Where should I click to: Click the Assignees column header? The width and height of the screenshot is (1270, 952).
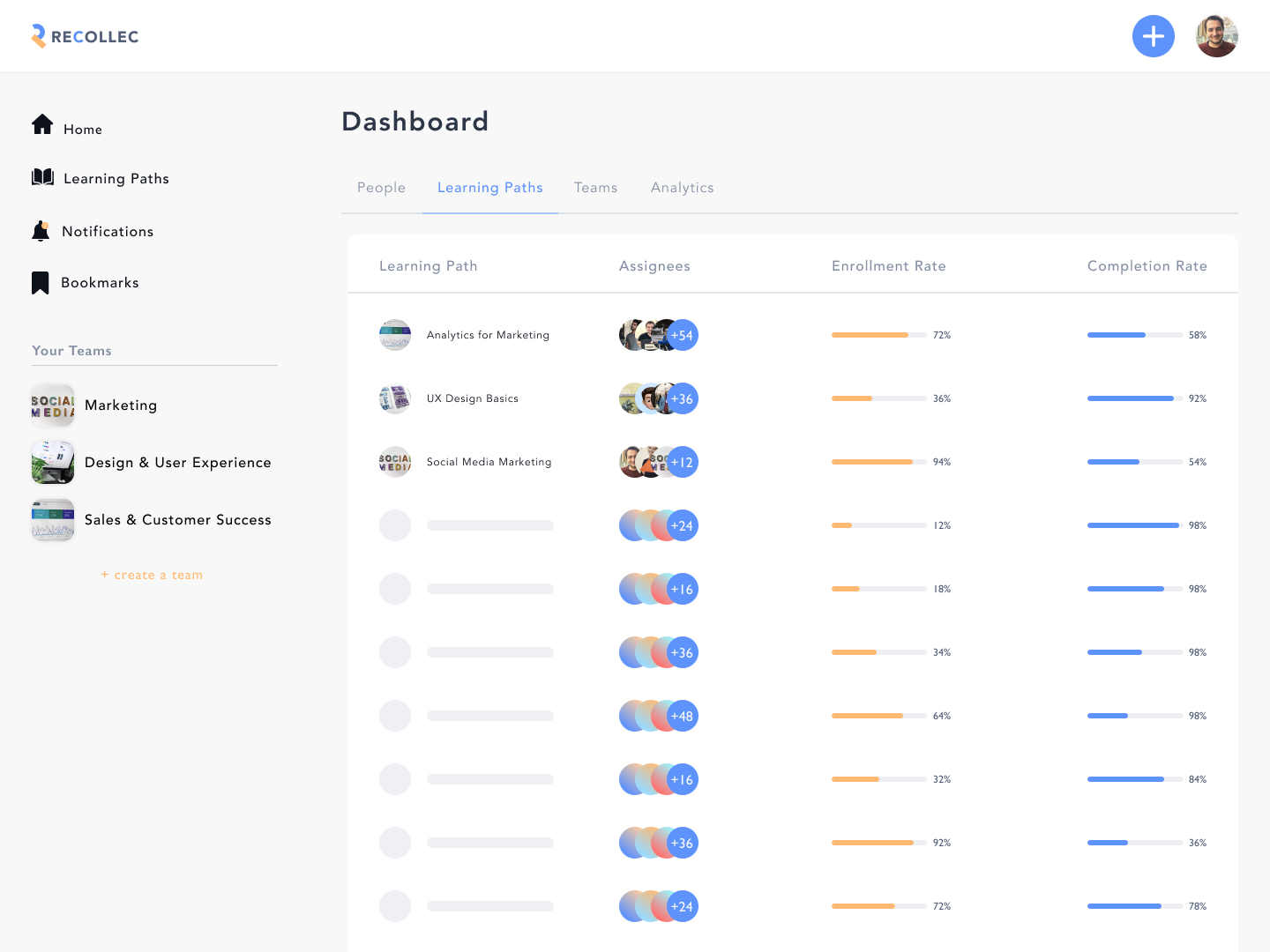point(654,266)
